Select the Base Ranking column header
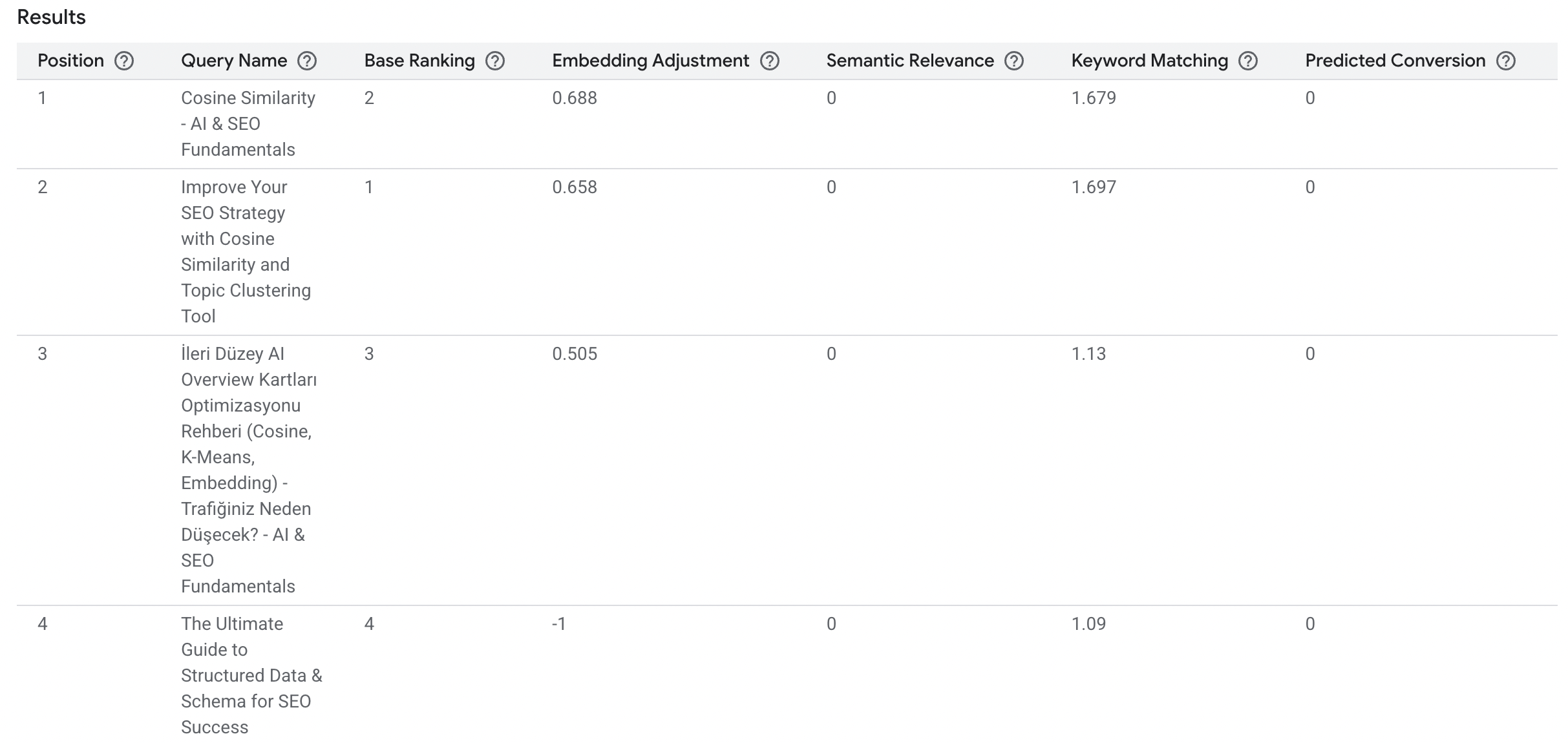 419,61
